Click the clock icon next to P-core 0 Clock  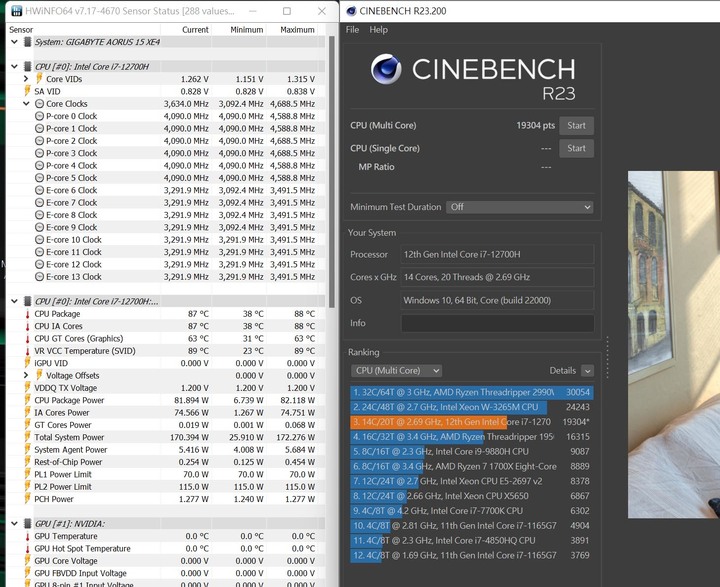click(39, 116)
